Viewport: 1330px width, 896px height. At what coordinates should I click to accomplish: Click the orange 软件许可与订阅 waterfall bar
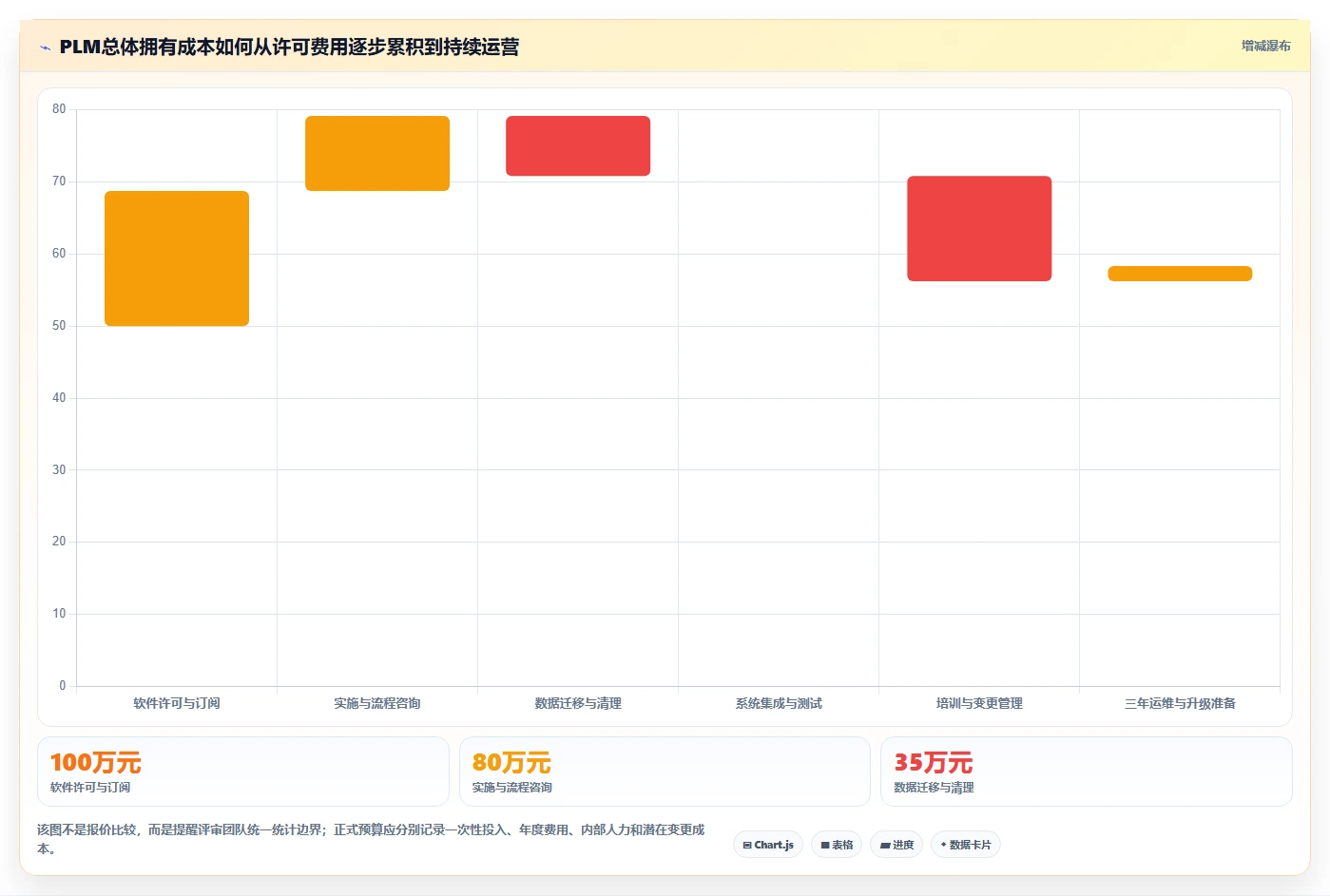177,258
